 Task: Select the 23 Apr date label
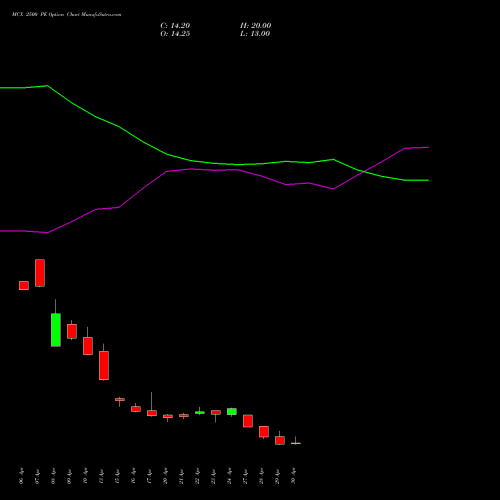click(x=213, y=476)
